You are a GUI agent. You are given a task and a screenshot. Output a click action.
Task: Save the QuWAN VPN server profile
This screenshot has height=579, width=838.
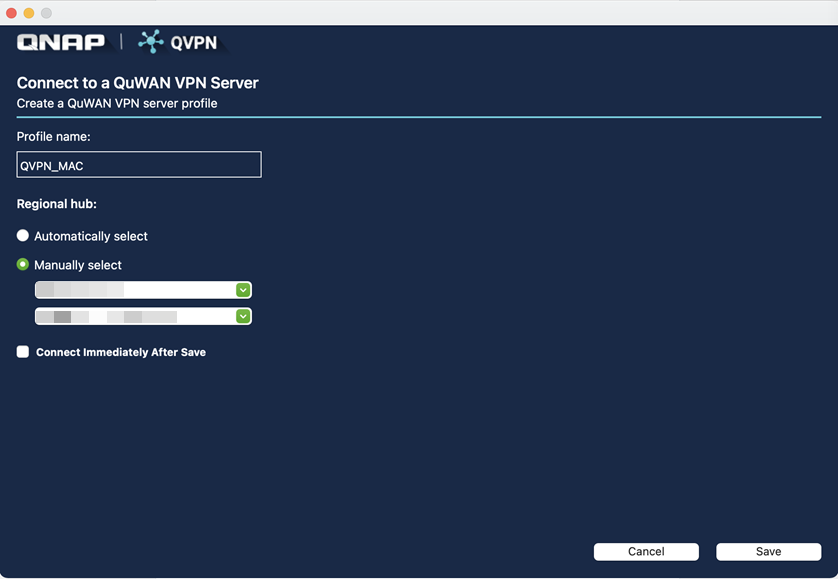point(769,552)
